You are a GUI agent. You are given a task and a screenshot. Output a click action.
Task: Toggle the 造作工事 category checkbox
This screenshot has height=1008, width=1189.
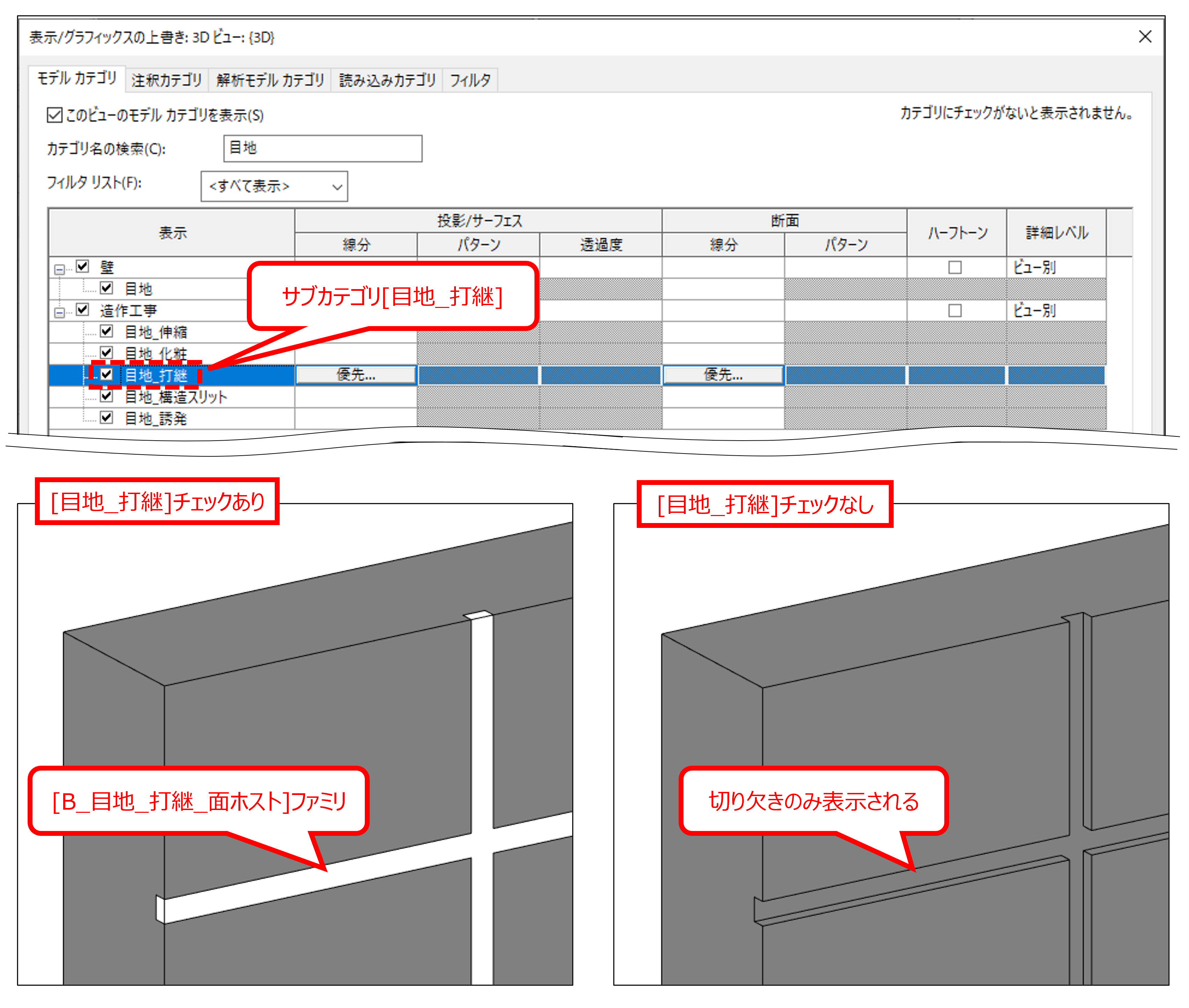coord(82,310)
